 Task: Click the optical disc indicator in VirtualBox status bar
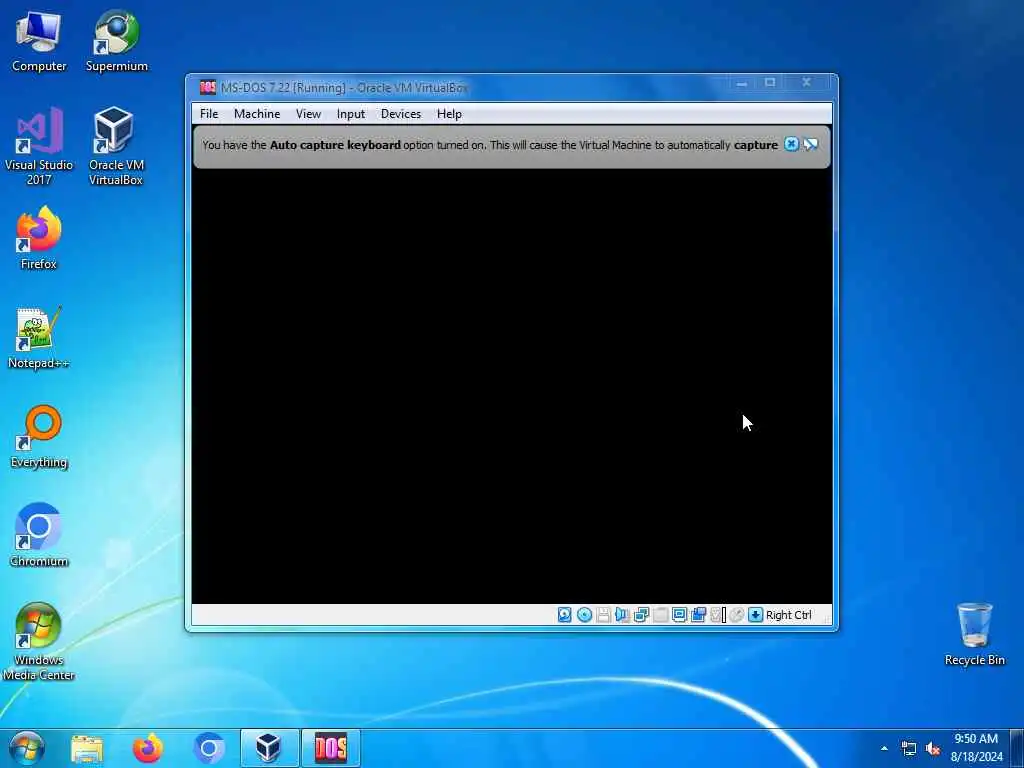tap(584, 615)
